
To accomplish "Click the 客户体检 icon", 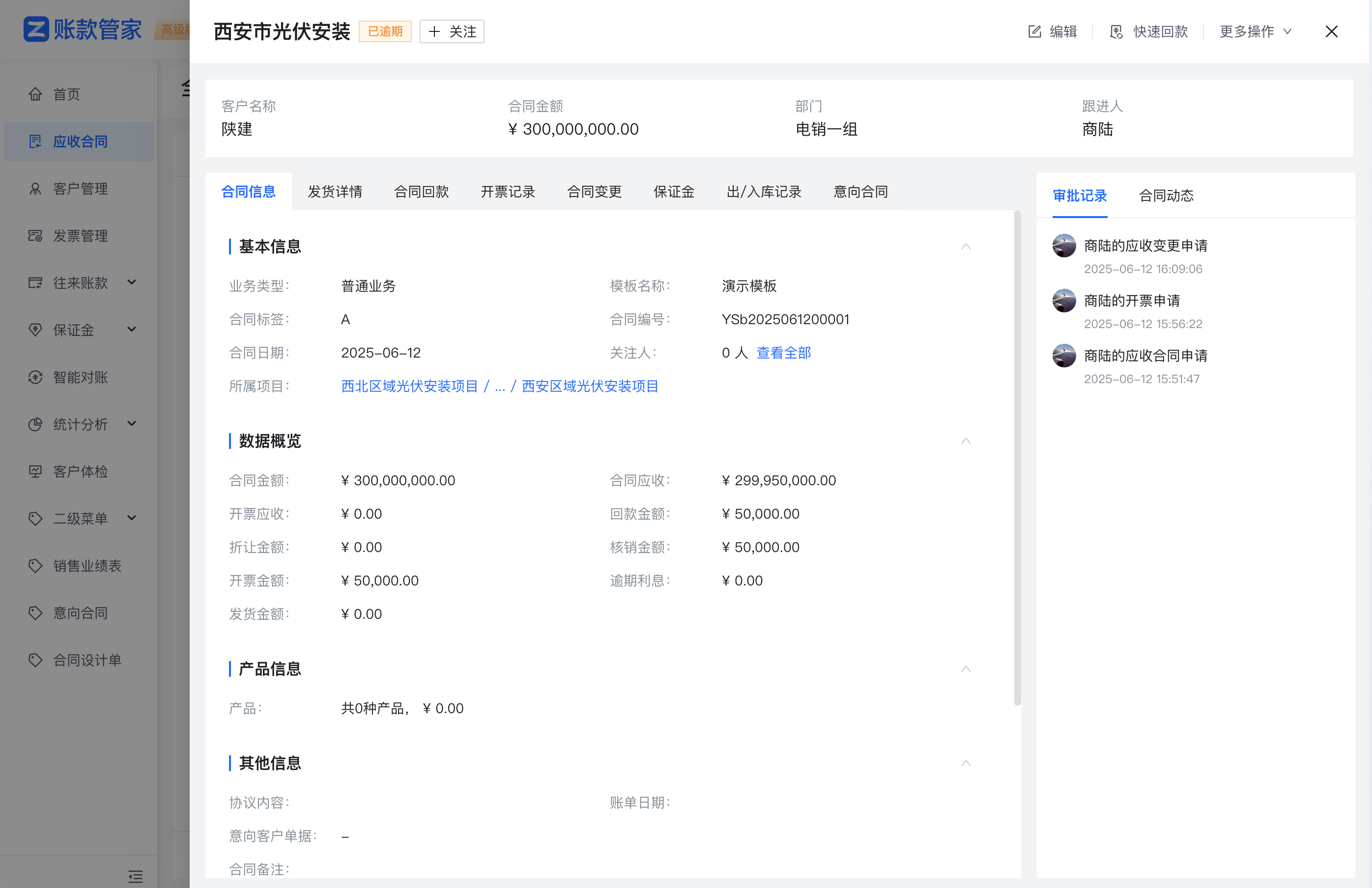I will click(35, 472).
